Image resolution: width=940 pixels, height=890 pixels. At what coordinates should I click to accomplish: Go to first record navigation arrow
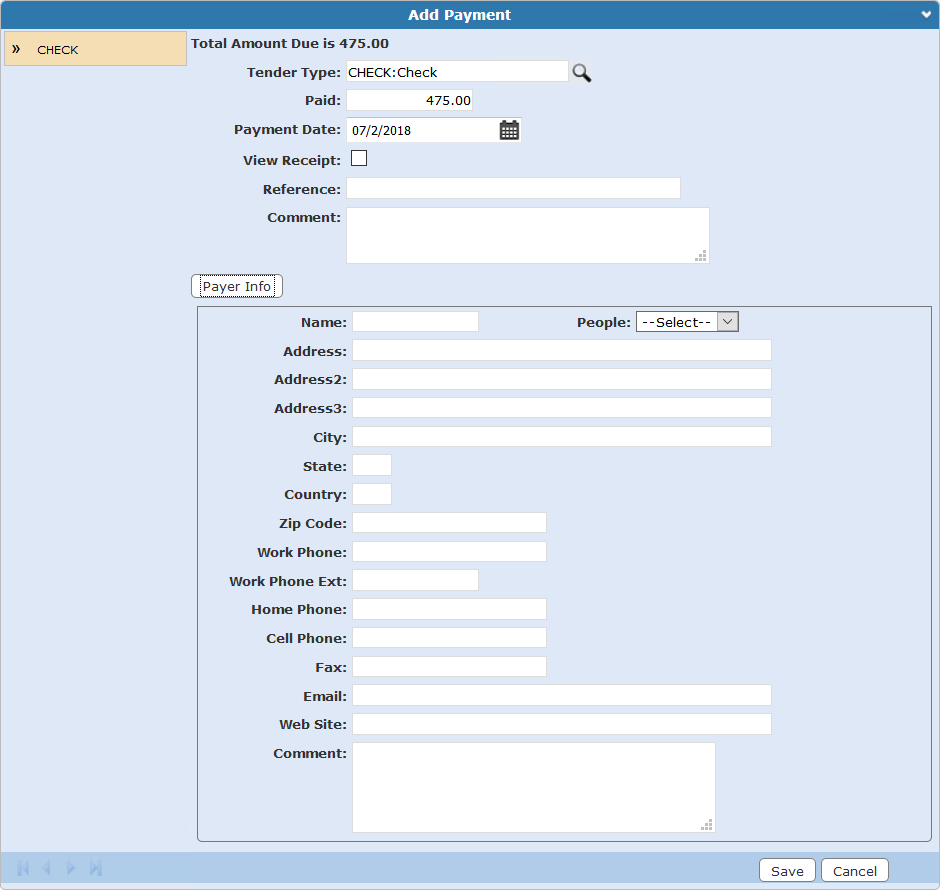click(x=23, y=868)
